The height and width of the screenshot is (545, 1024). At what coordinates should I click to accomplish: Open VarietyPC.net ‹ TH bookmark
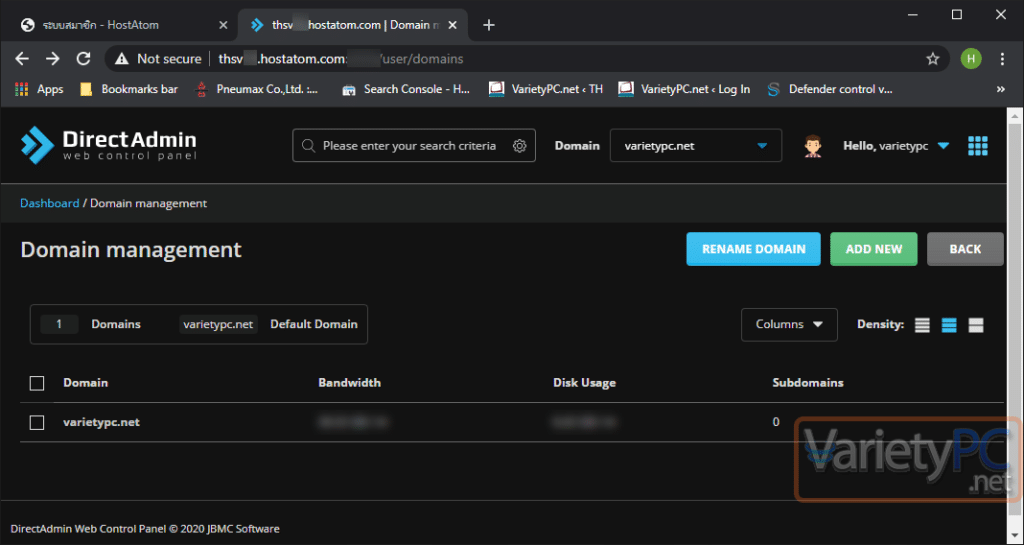(546, 89)
